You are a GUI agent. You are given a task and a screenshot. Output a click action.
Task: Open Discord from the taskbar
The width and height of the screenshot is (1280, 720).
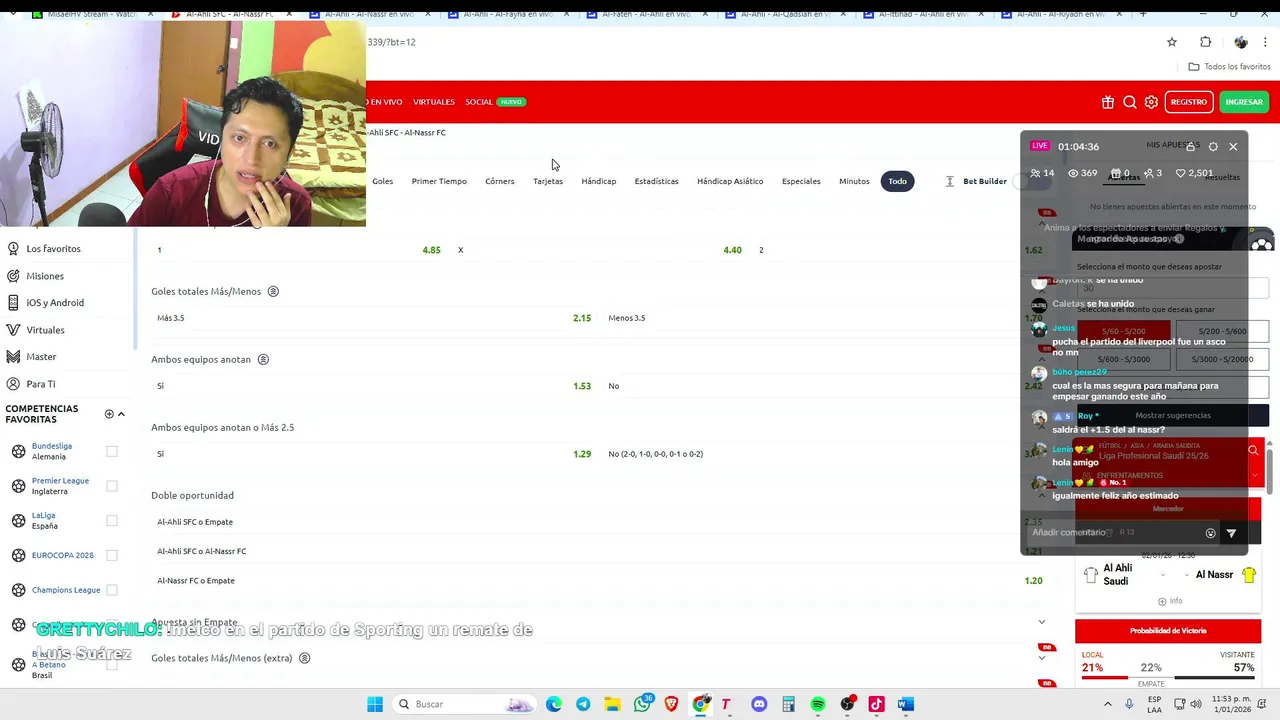pyautogui.click(x=759, y=704)
